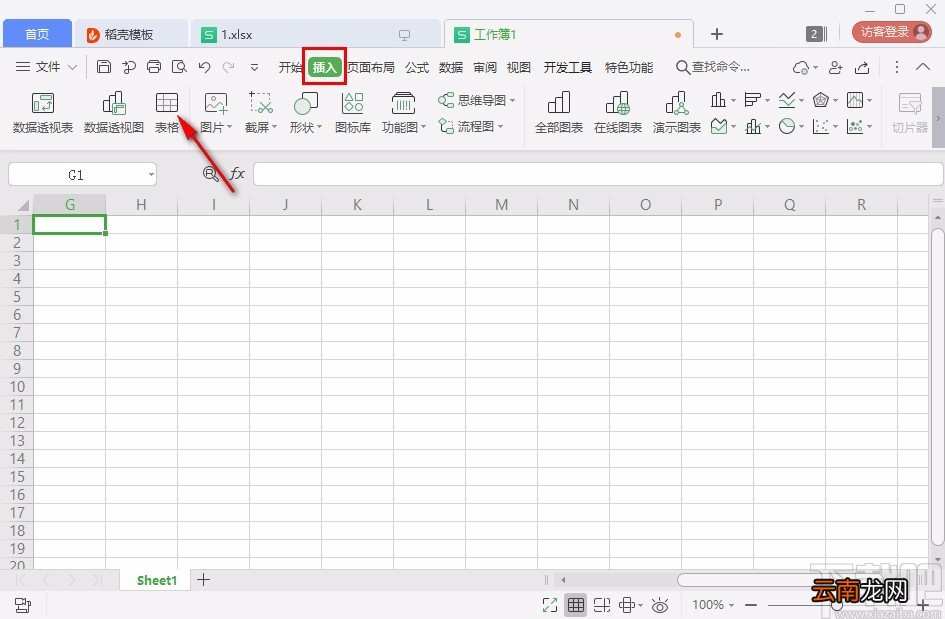This screenshot has height=619, width=945.
Task: Collapse the ribbon with the chevron
Action: click(x=923, y=67)
